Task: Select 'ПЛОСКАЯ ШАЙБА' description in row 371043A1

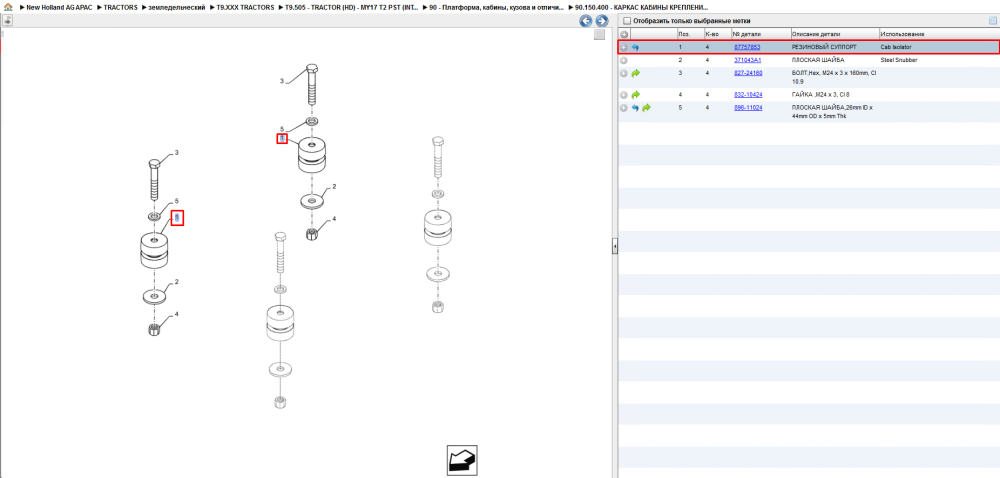Action: 818,60
